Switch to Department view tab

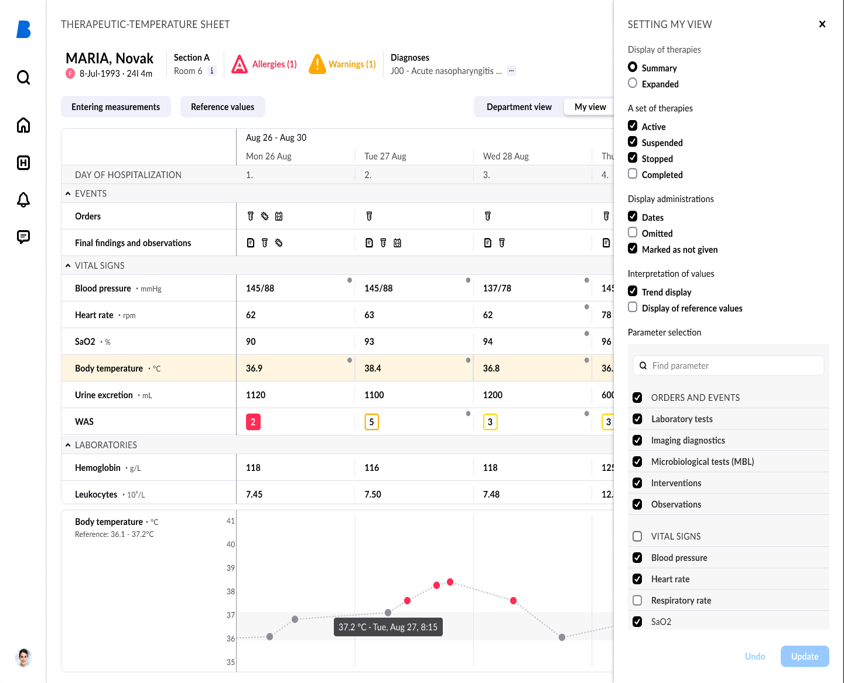pos(518,107)
